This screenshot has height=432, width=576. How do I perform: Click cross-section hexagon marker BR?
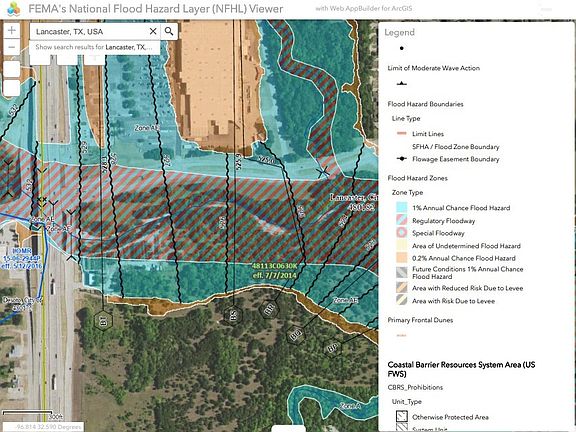click(269, 309)
